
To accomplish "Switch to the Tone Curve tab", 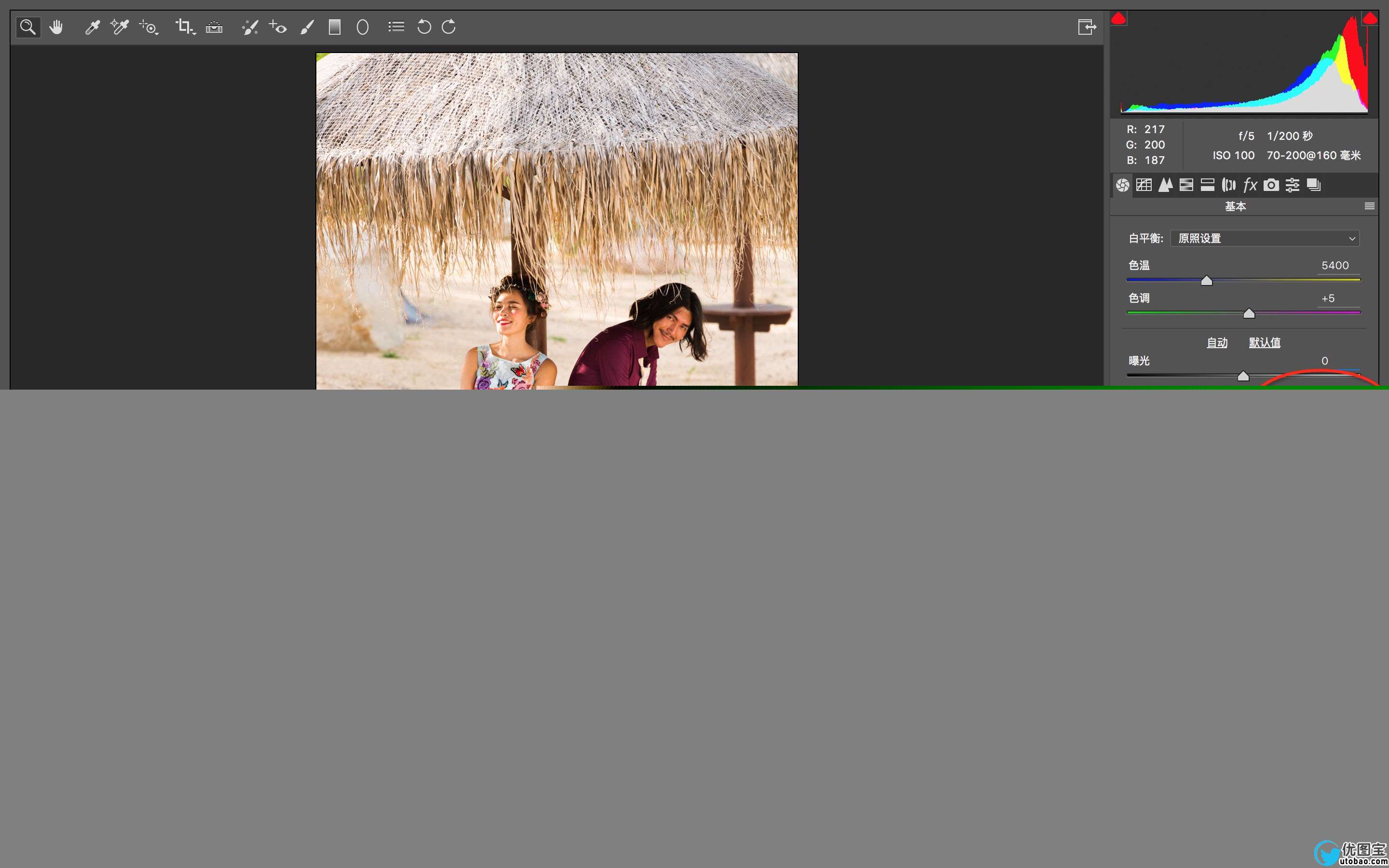I will coord(1144,185).
